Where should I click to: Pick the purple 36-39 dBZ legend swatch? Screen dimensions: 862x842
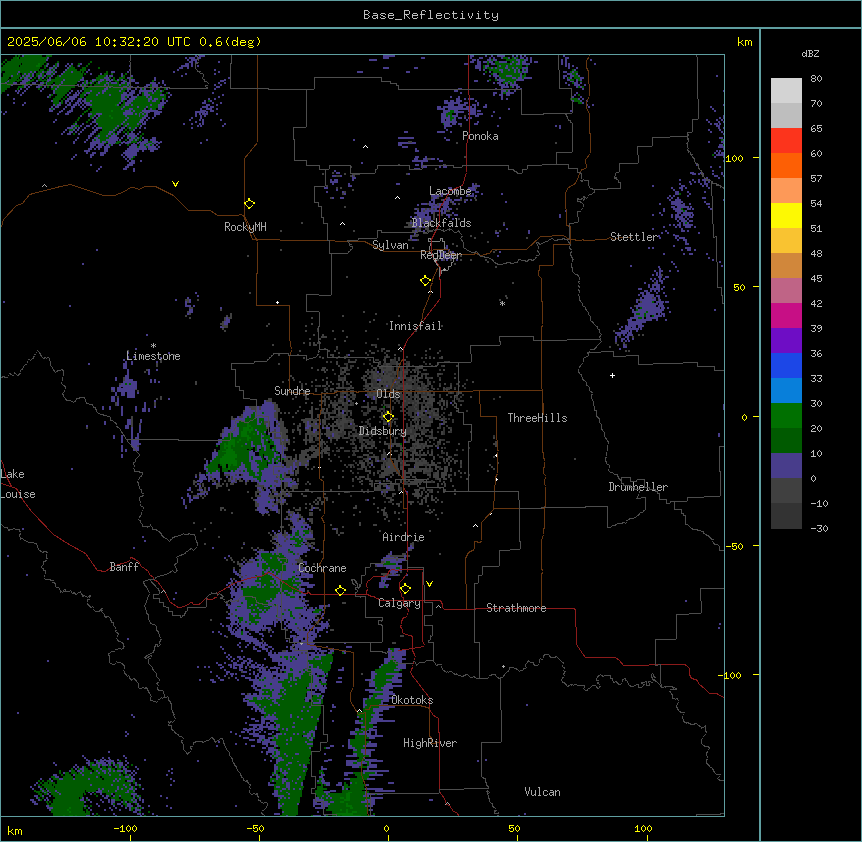tap(786, 341)
